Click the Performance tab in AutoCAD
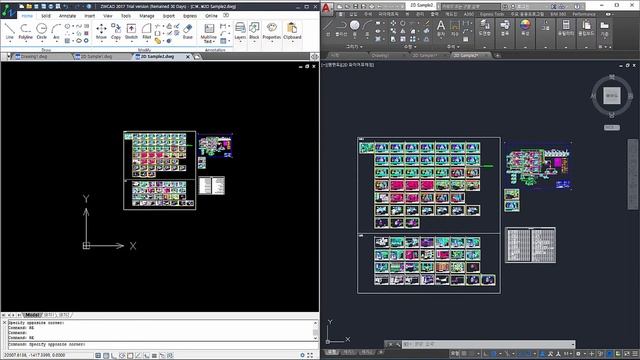 584,14
